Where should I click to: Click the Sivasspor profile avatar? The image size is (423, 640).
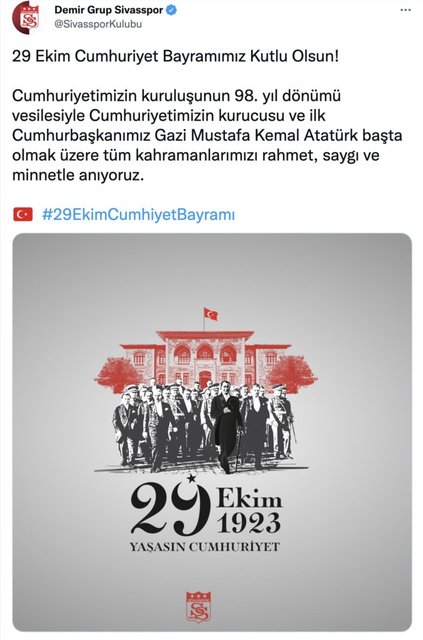click(27, 17)
